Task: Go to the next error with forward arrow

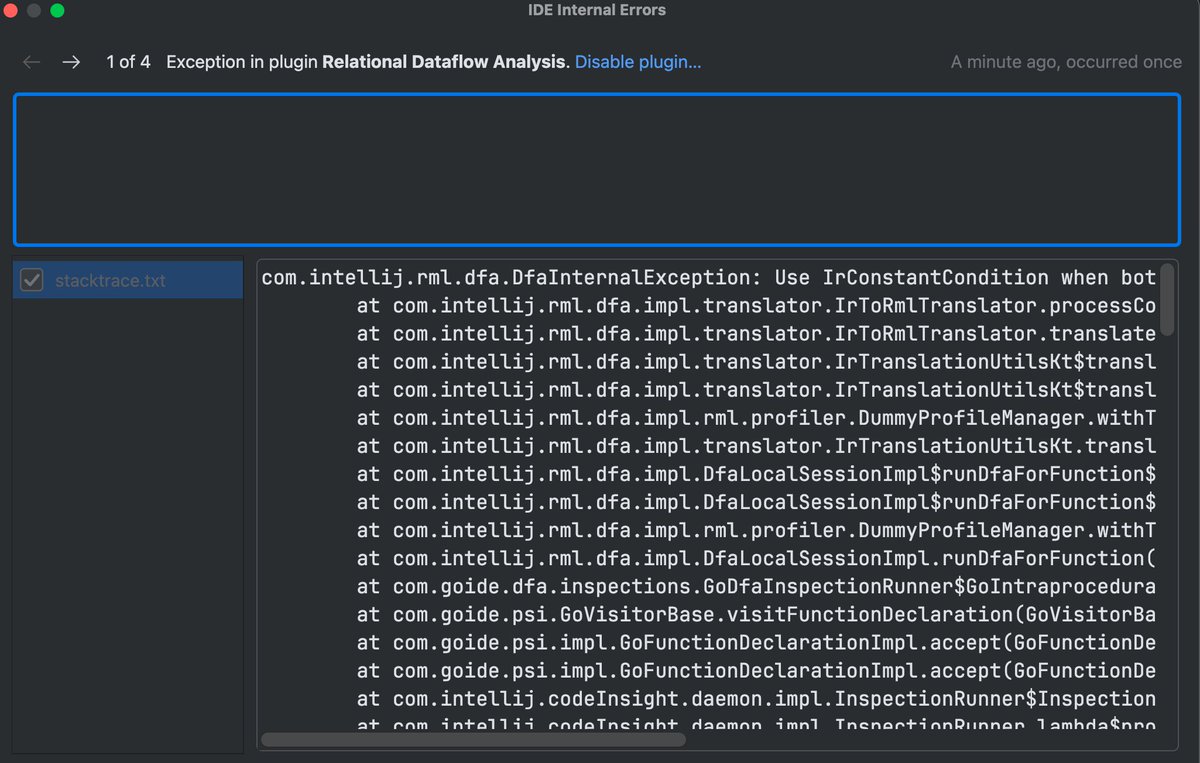Action: click(71, 62)
